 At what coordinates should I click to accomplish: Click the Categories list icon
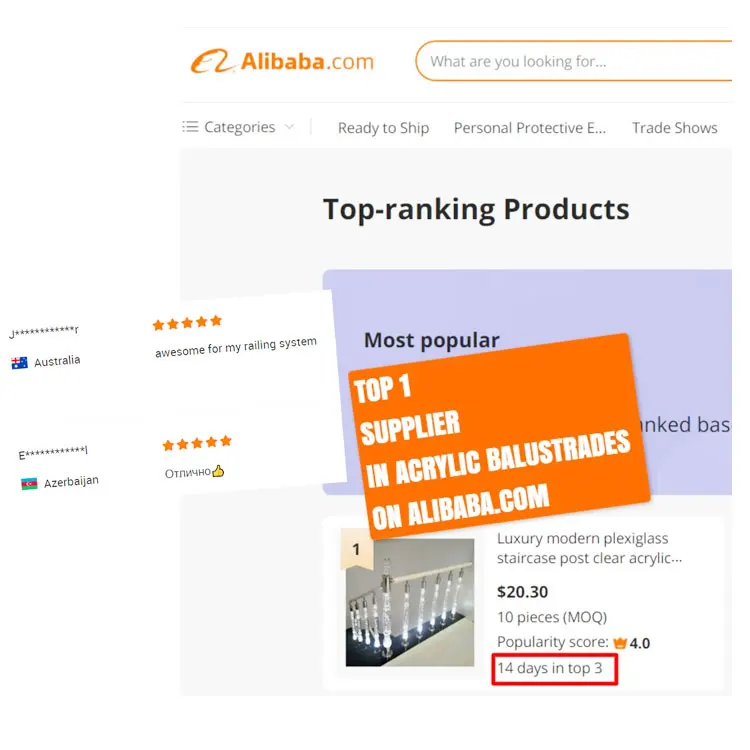pos(190,127)
